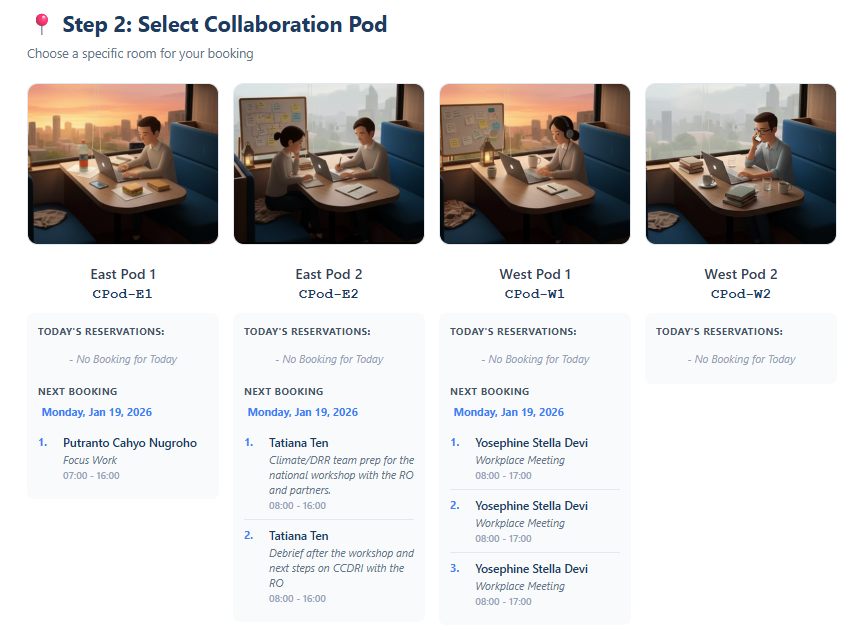Select the West Pod 2 photo thumbnail
This screenshot has width=857, height=642.
pos(740,163)
